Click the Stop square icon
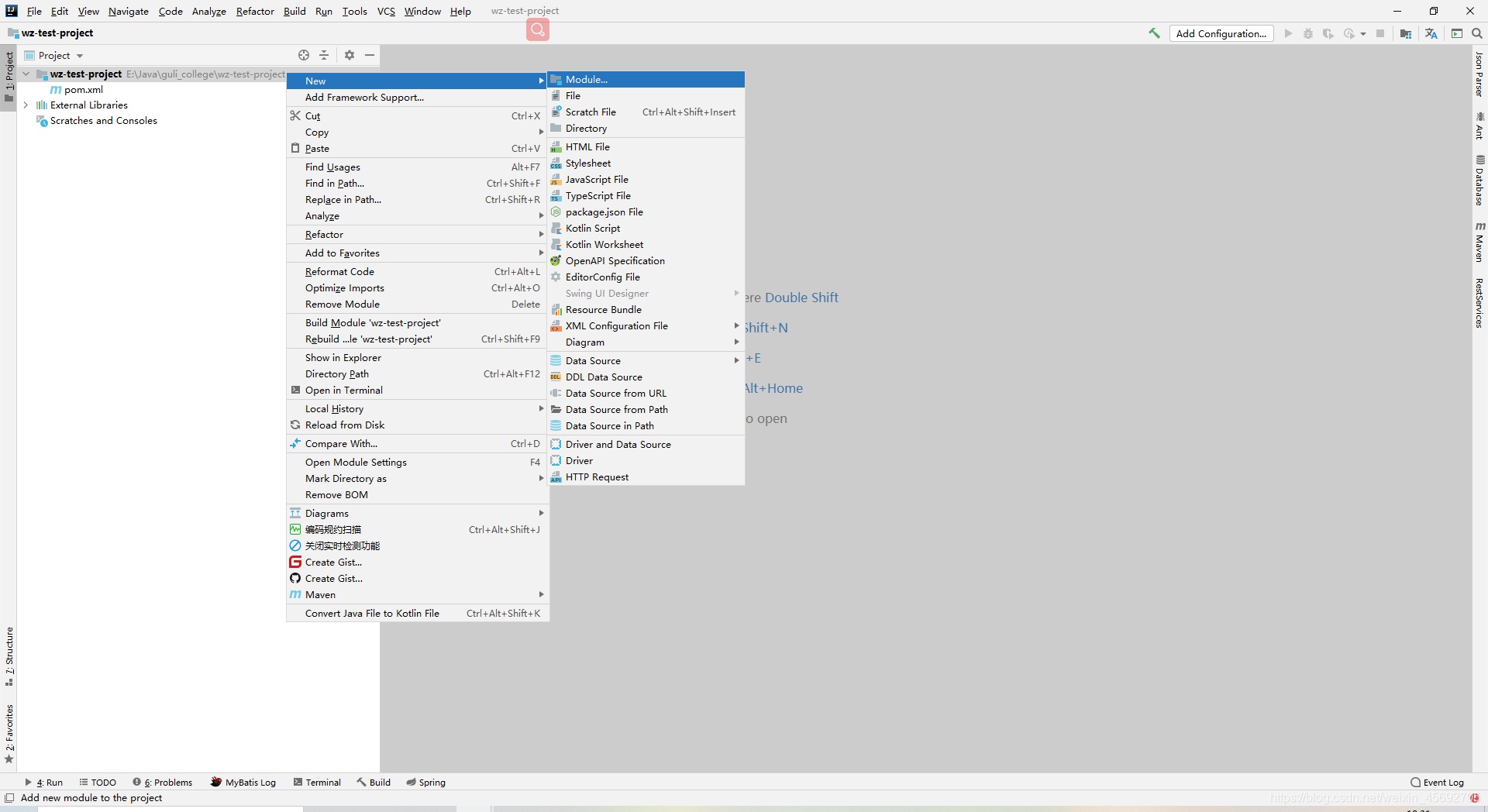This screenshot has width=1488, height=812. click(x=1380, y=33)
